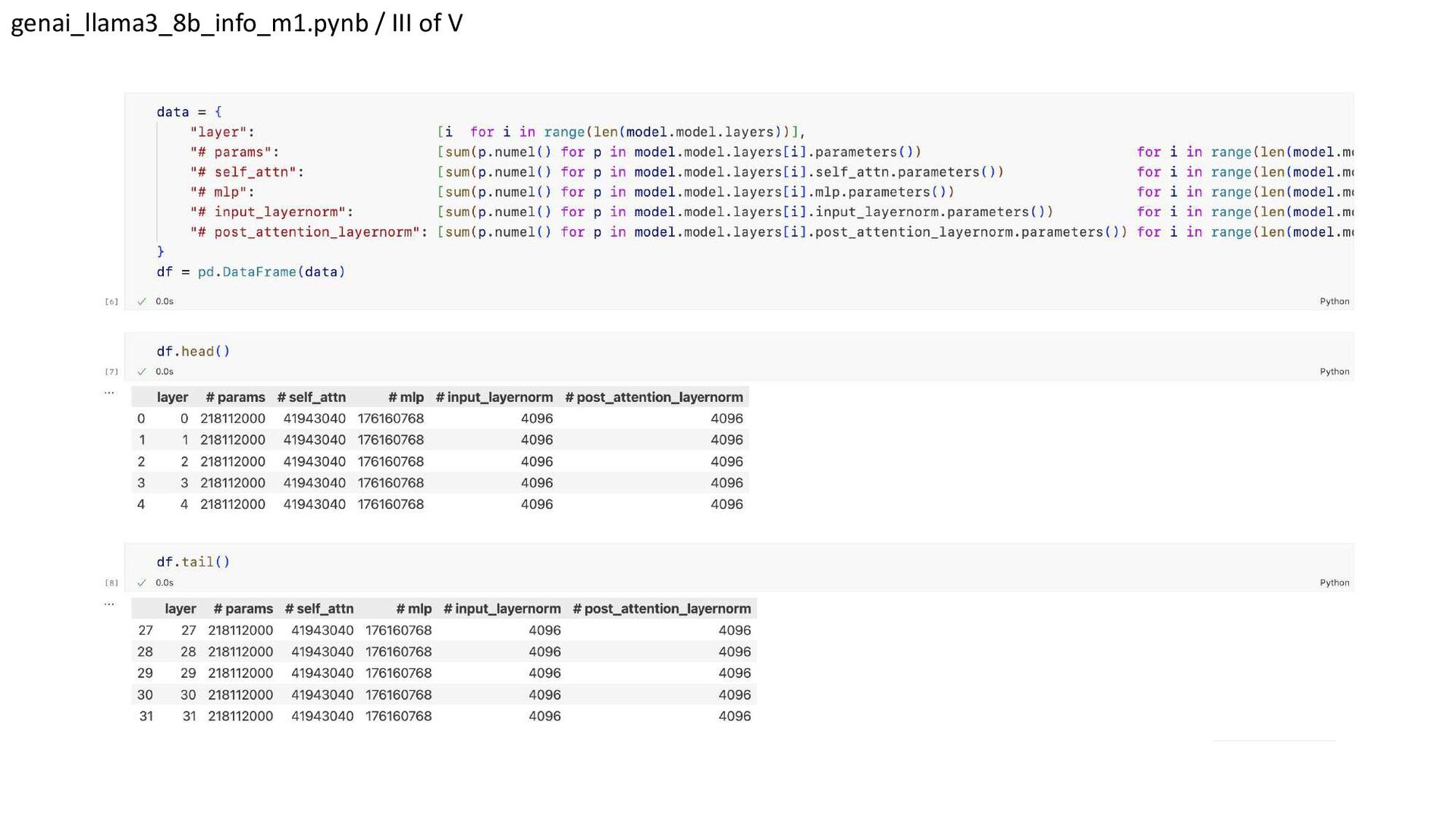Viewport: 1456px width, 819px height.
Task: Click 41943040 self_attn value in row 0
Action: pyautogui.click(x=315, y=419)
